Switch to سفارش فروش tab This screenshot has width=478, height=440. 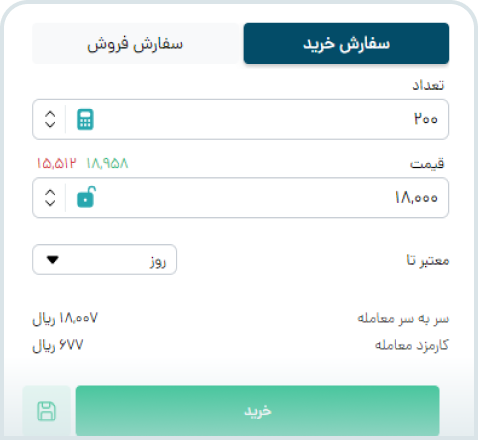pyautogui.click(x=135, y=43)
